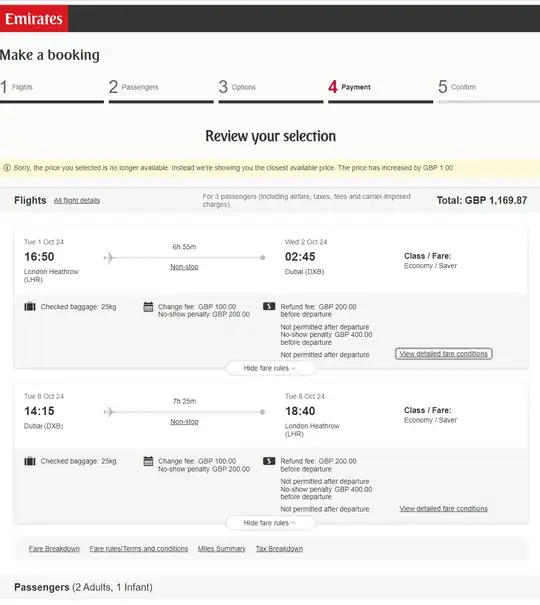
Task: Open Fare rules/Terms and conditions link
Action: [139, 549]
